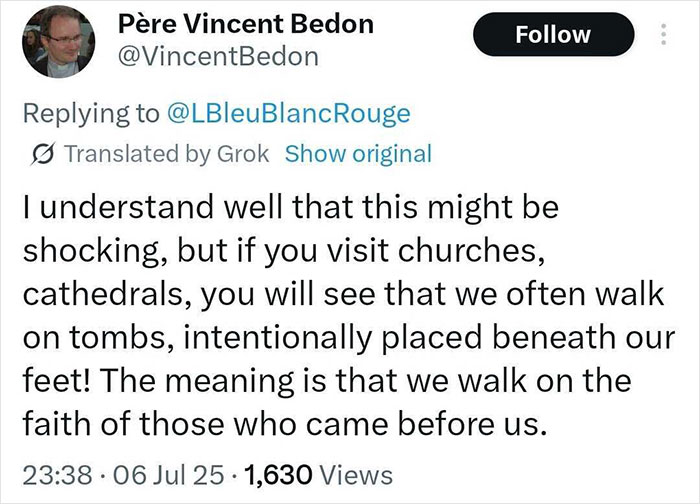Click the Translated by Grok label

[168, 154]
